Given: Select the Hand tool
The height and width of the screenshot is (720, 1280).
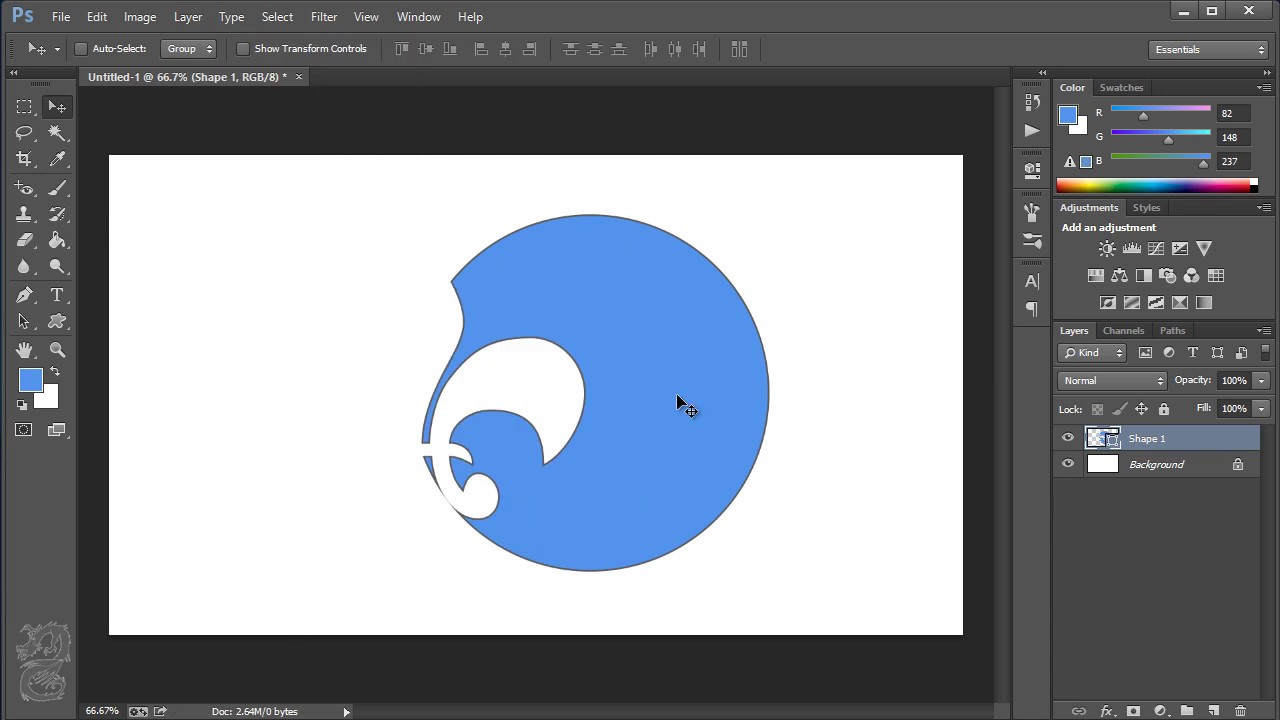Looking at the screenshot, I should (24, 350).
